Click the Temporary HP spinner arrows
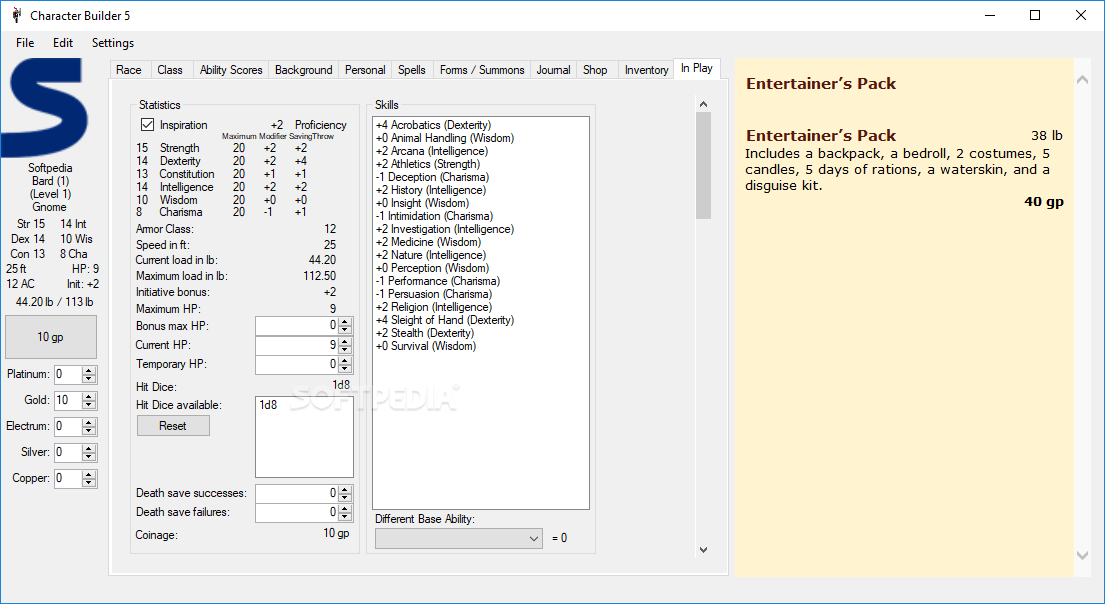This screenshot has width=1105, height=604. 345,364
